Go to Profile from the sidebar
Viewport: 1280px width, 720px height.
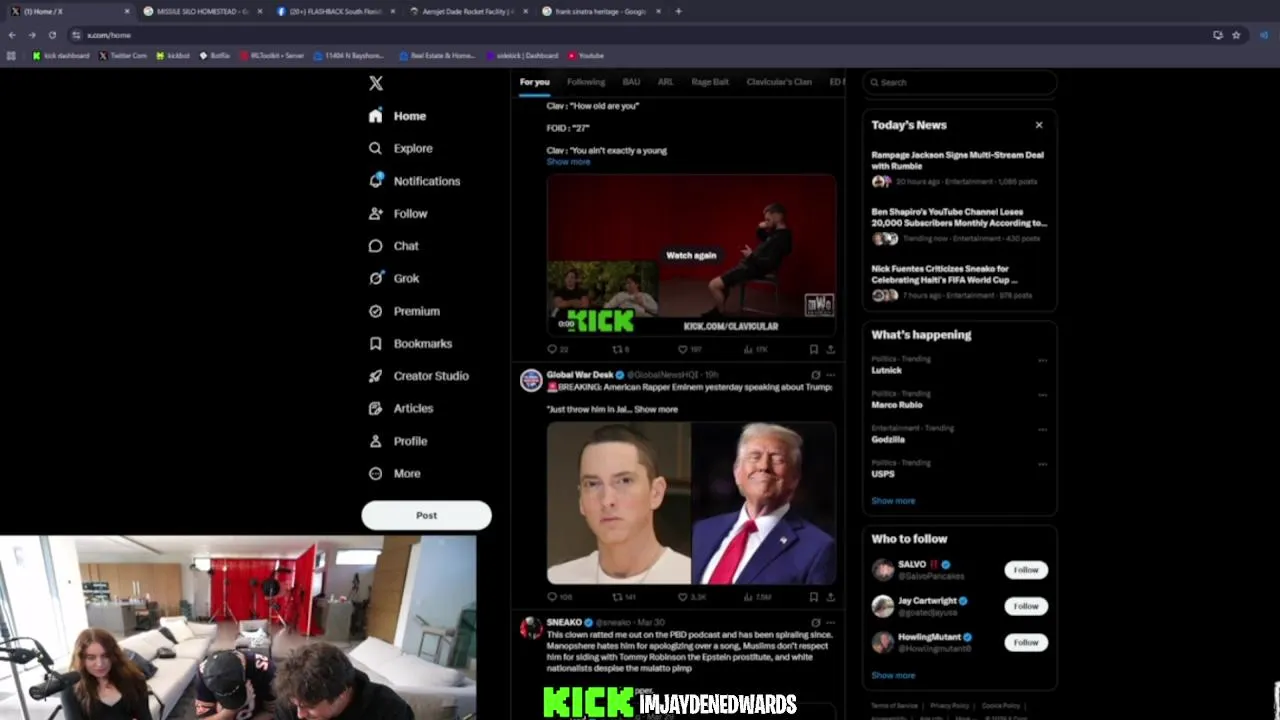point(397,441)
